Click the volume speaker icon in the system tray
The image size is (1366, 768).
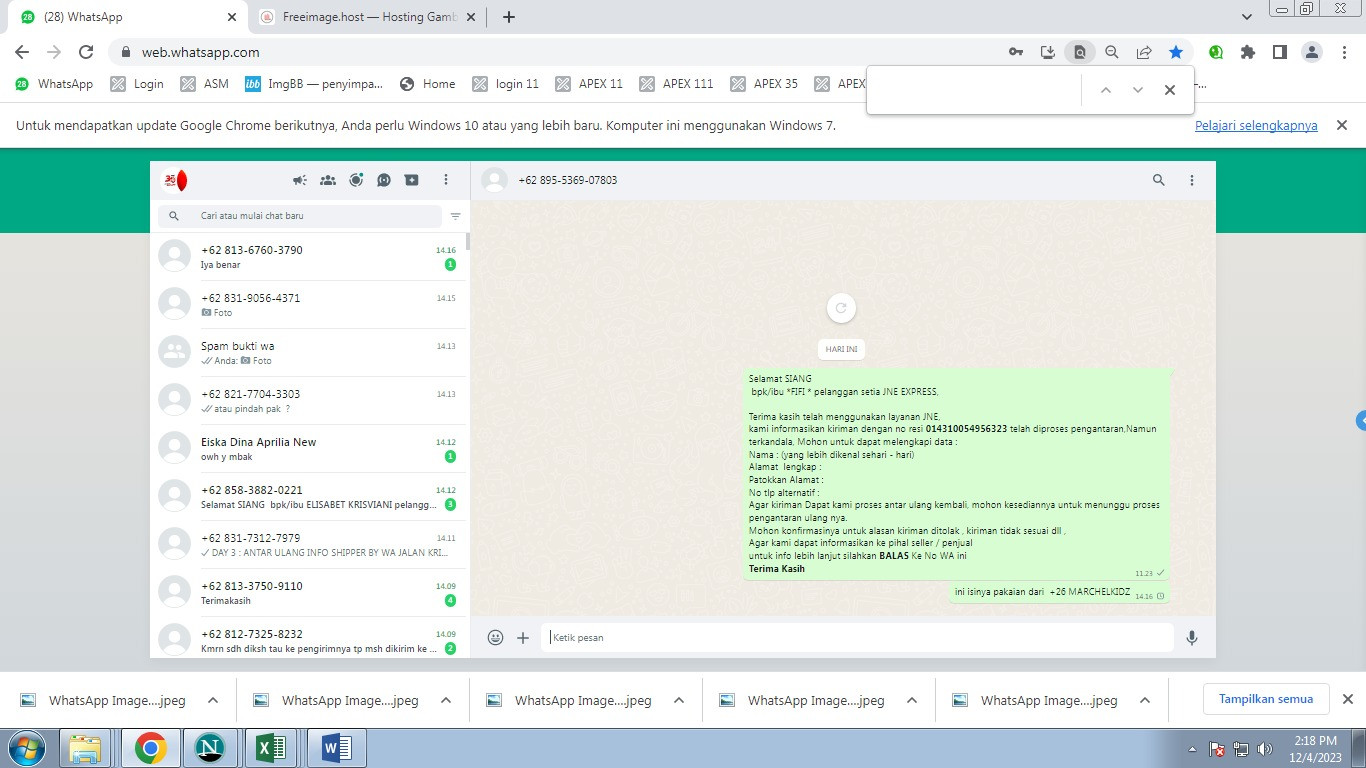[1265, 749]
